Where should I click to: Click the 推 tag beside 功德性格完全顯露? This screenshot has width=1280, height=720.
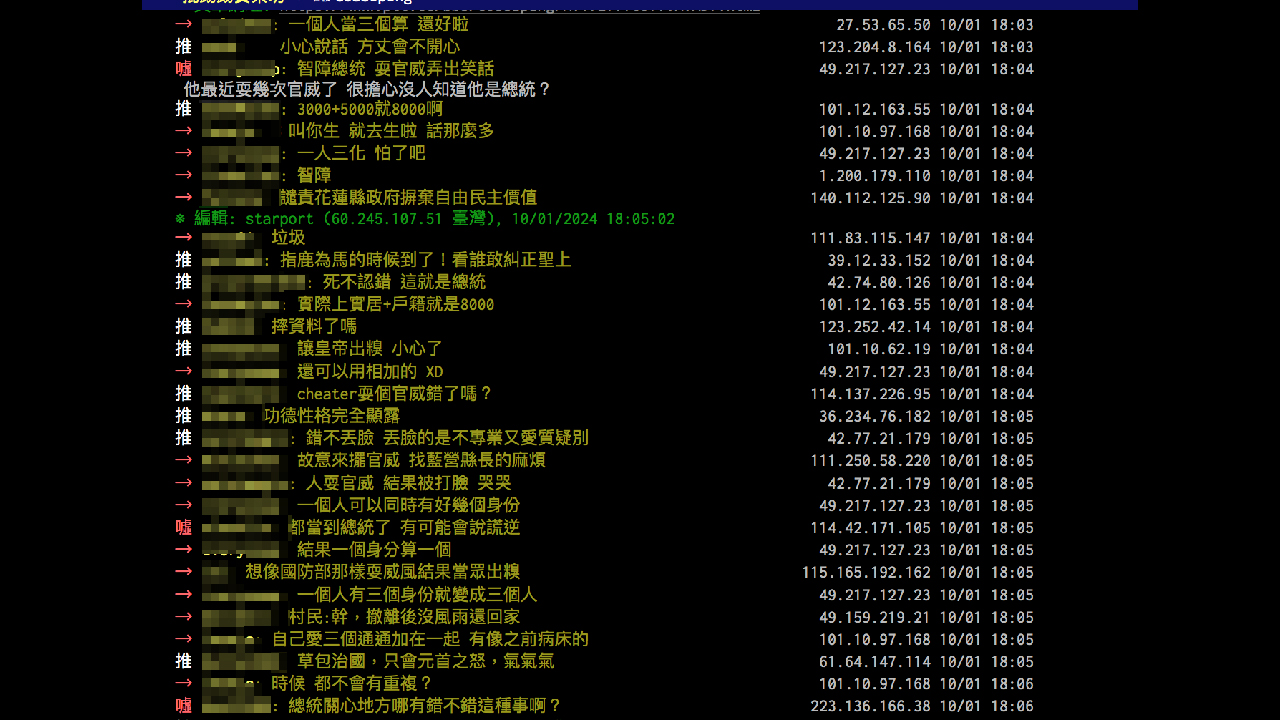[184, 416]
